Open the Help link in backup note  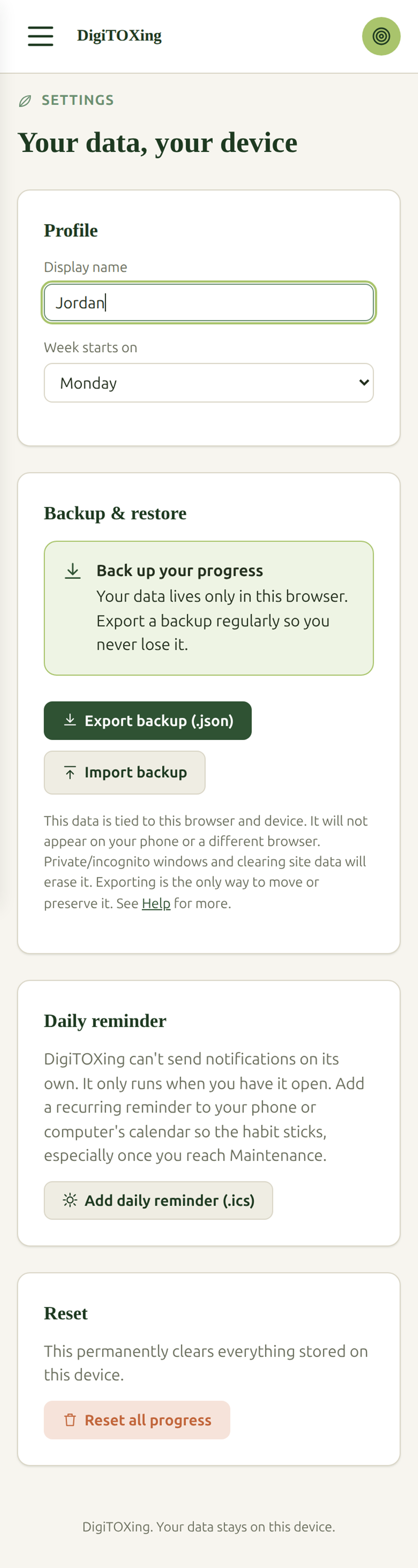pyautogui.click(x=156, y=903)
